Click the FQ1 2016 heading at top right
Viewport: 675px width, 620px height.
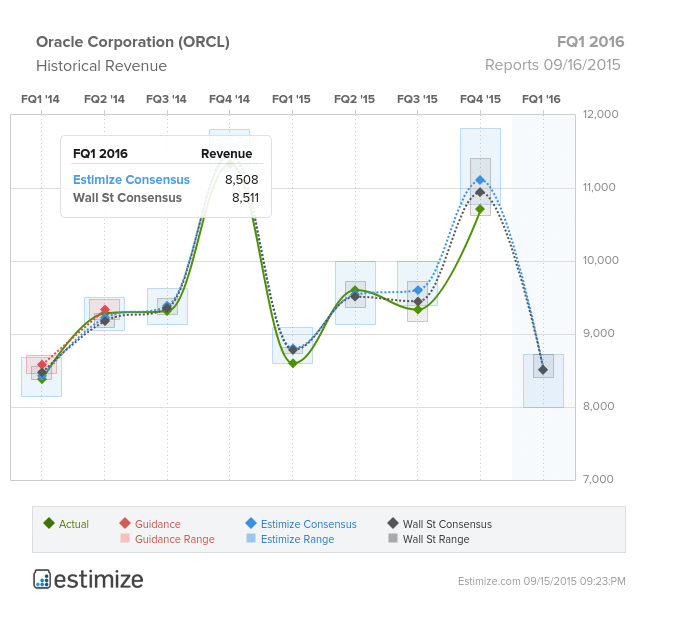(x=591, y=42)
